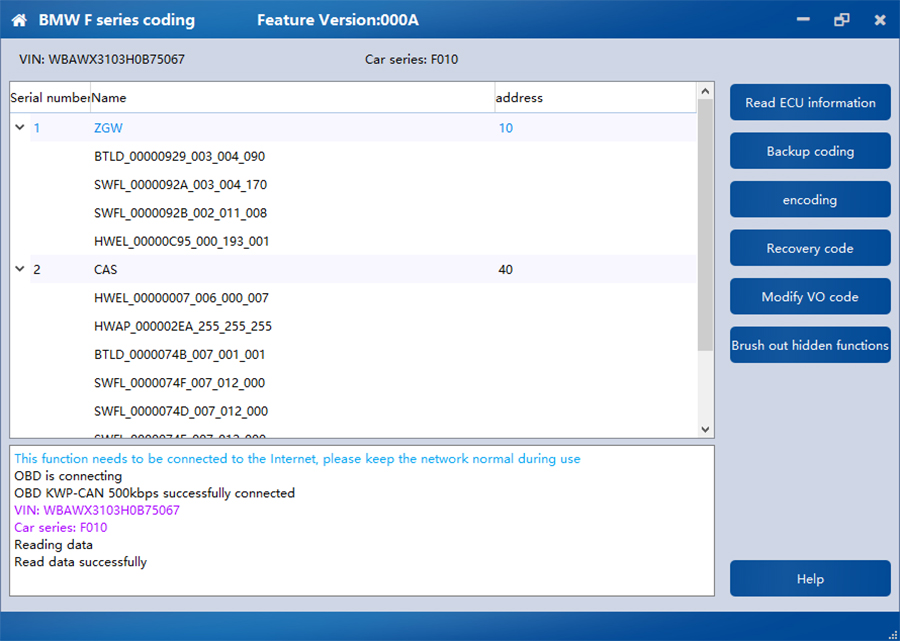Click the restore window icon
This screenshot has height=641, width=900.
coord(841,20)
